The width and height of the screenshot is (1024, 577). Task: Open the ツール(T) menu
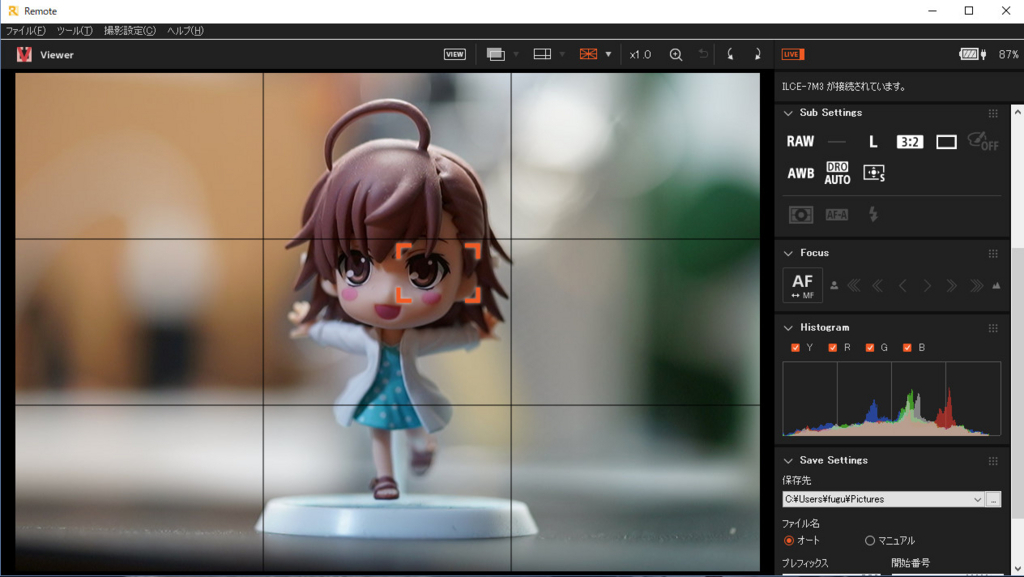[74, 31]
